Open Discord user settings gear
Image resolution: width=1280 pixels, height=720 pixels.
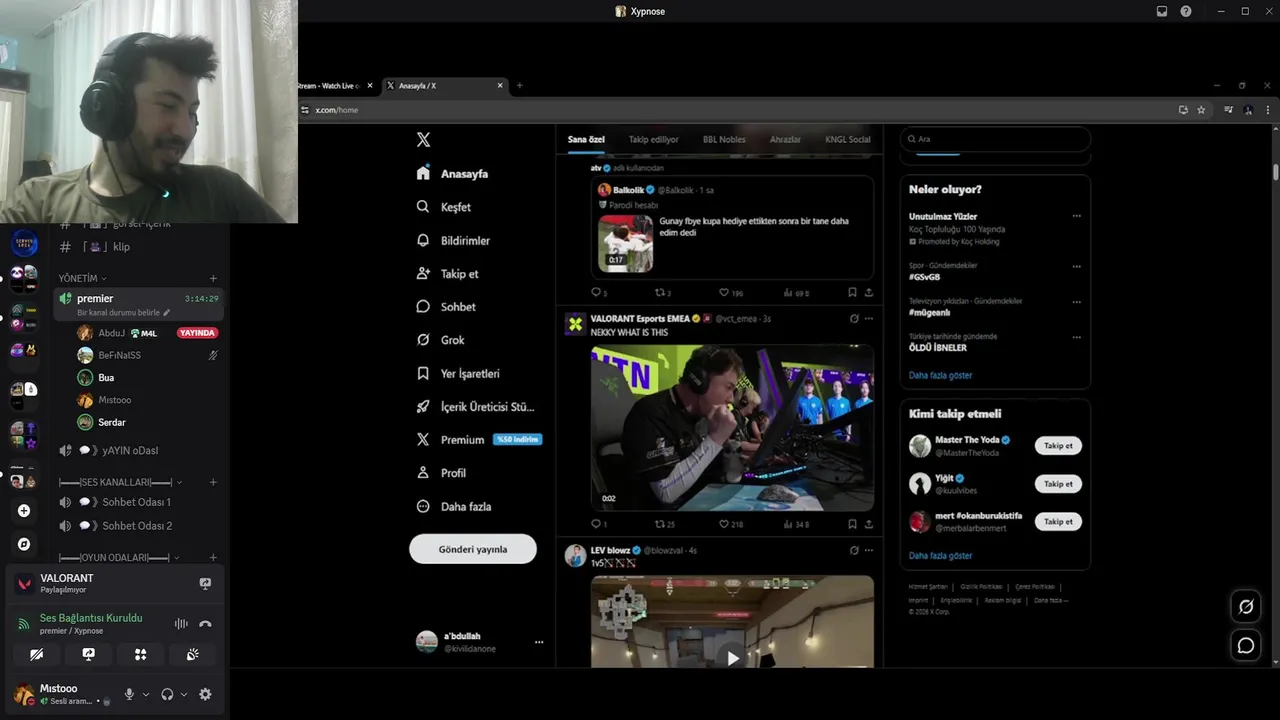click(x=205, y=694)
